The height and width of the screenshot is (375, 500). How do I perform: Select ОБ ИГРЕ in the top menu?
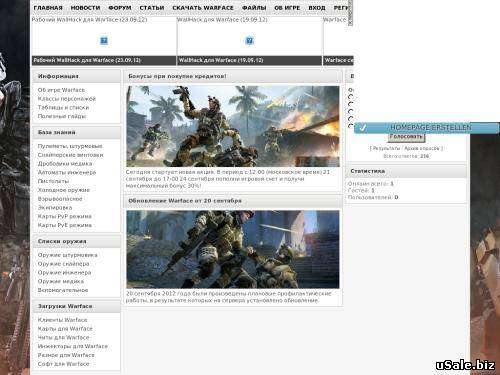tap(287, 8)
